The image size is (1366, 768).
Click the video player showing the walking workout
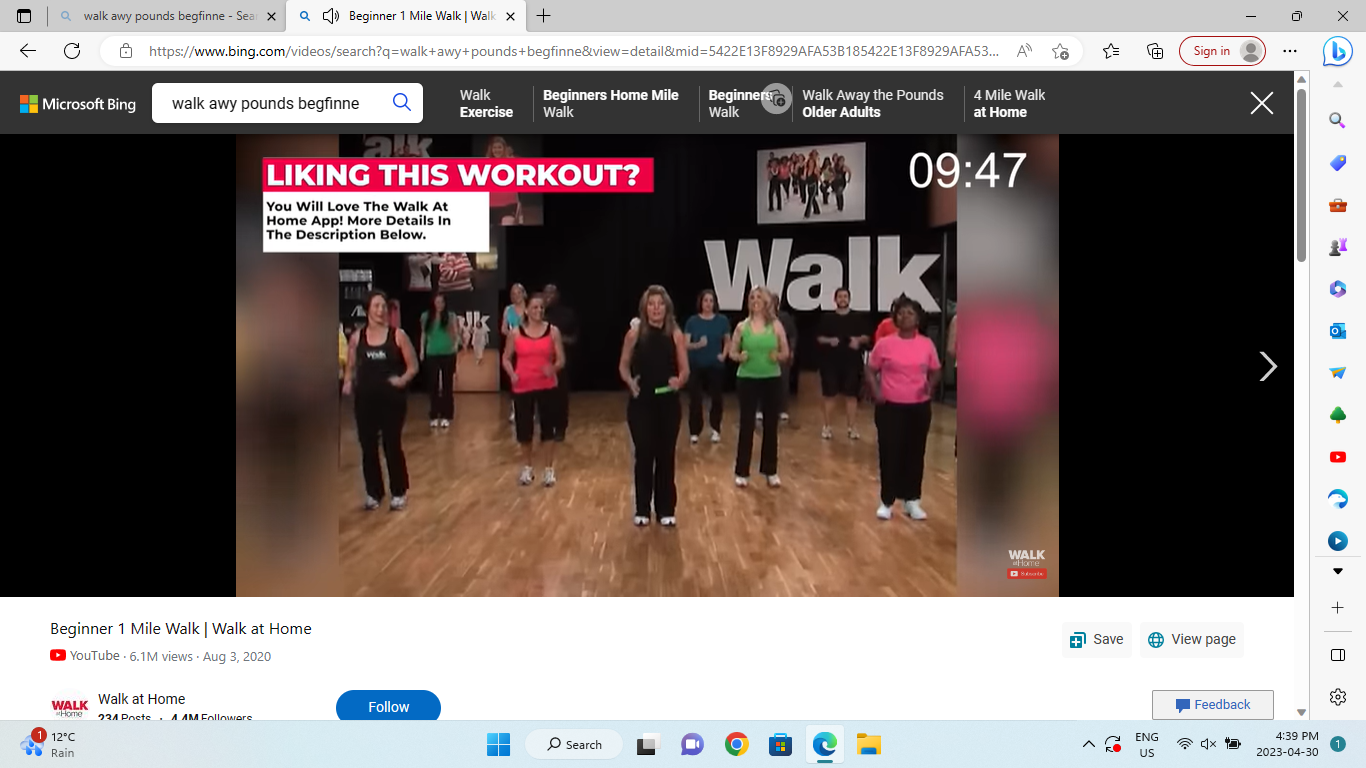647,365
